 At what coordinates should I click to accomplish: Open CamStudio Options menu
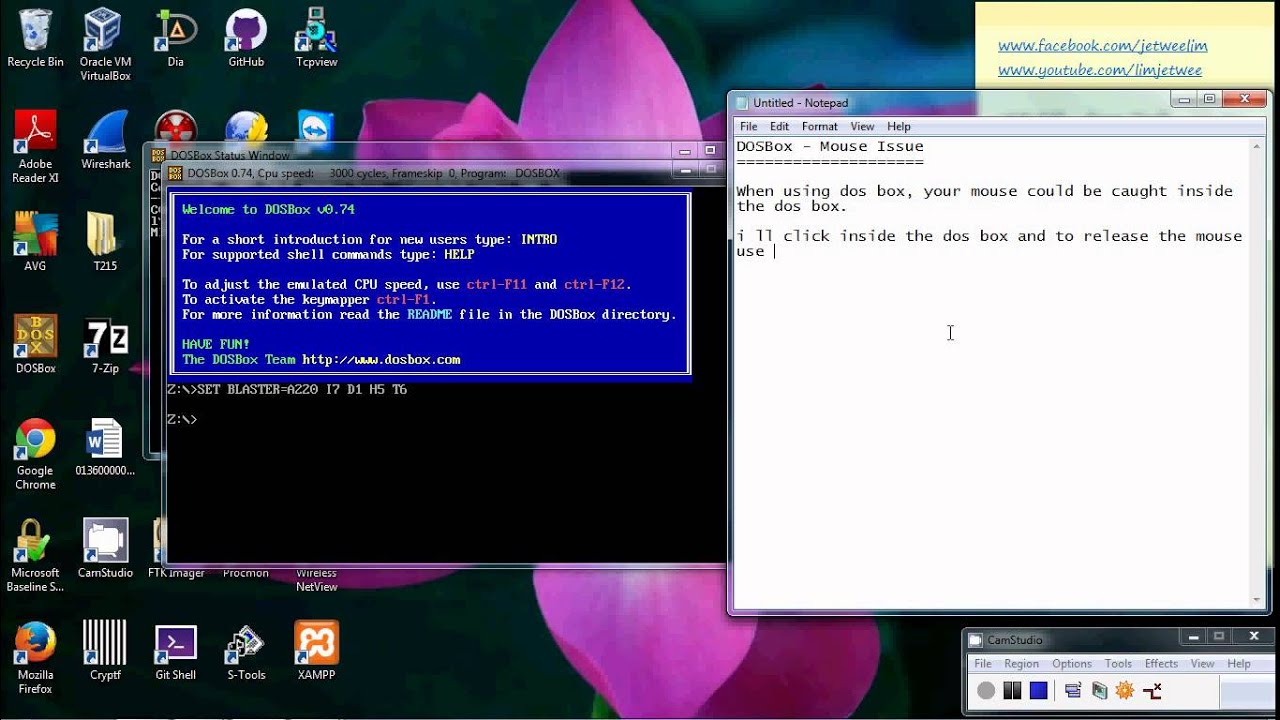click(1071, 663)
